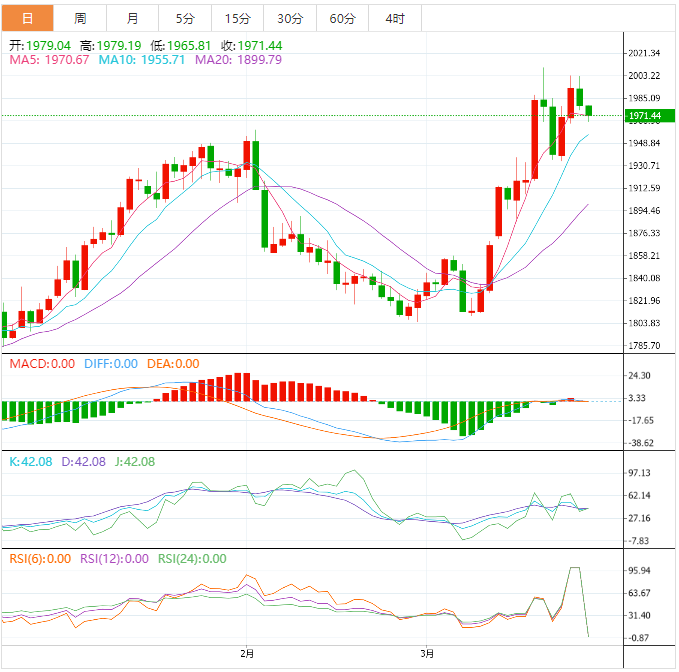Choose the 15分 interval tab
Viewport: 679px width, 672px height.
[x=238, y=19]
